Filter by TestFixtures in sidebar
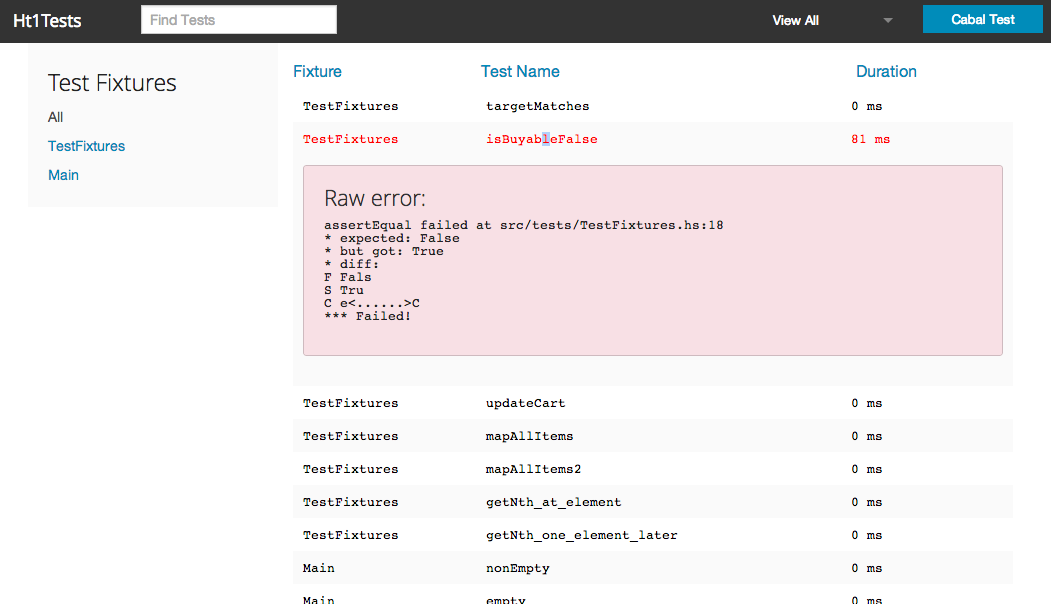This screenshot has height=604, width=1051. (86, 146)
